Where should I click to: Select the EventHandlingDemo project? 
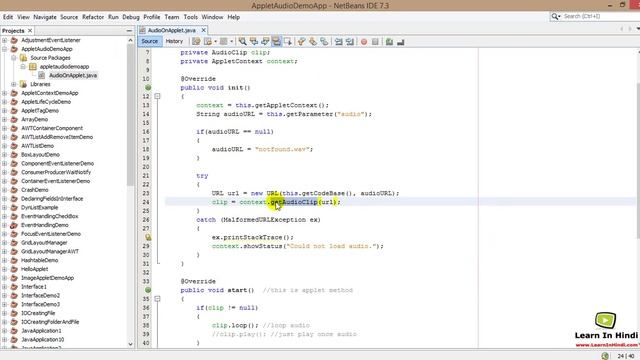click(x=44, y=225)
